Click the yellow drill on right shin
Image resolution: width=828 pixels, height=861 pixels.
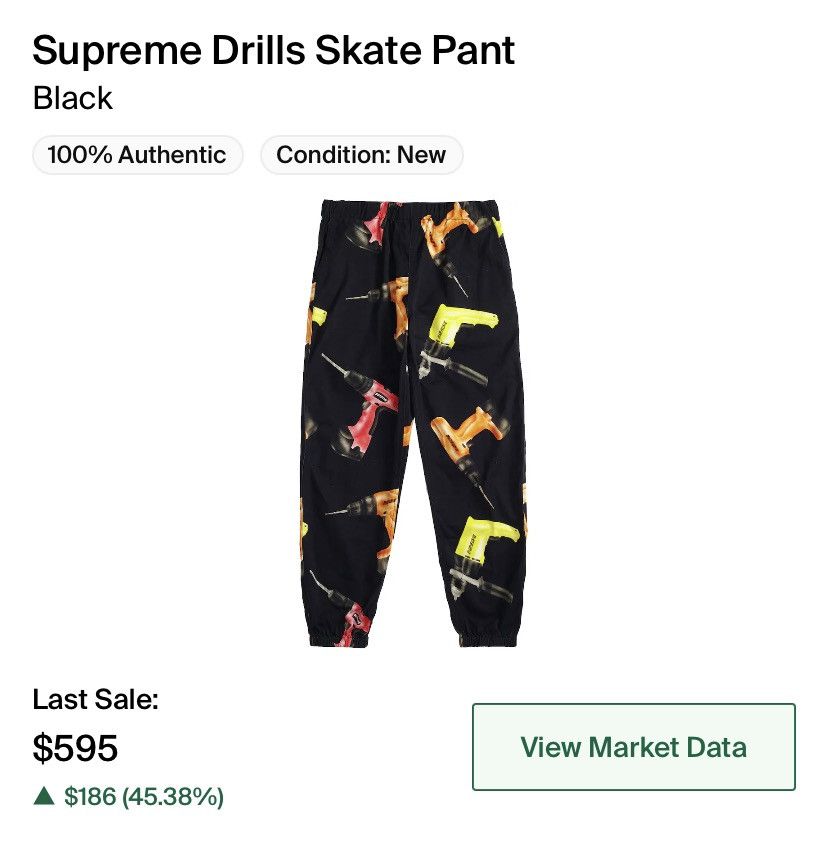pyautogui.click(x=483, y=557)
